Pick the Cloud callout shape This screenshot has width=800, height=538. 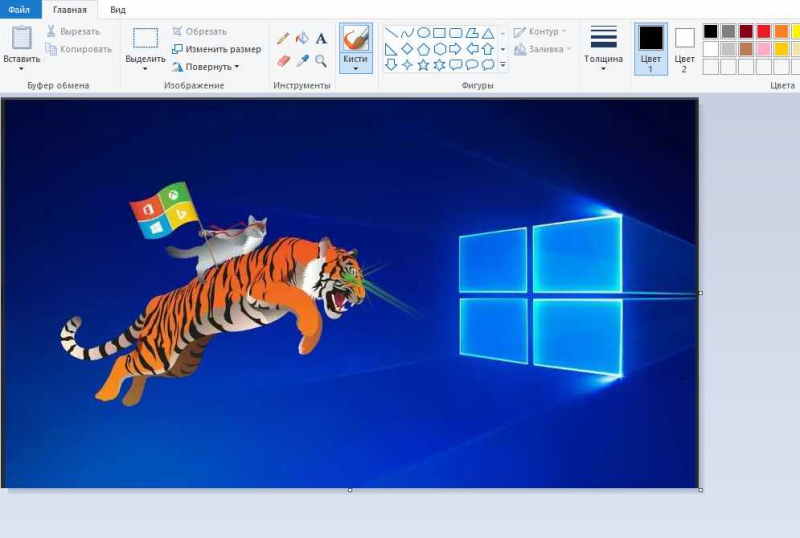pos(488,65)
